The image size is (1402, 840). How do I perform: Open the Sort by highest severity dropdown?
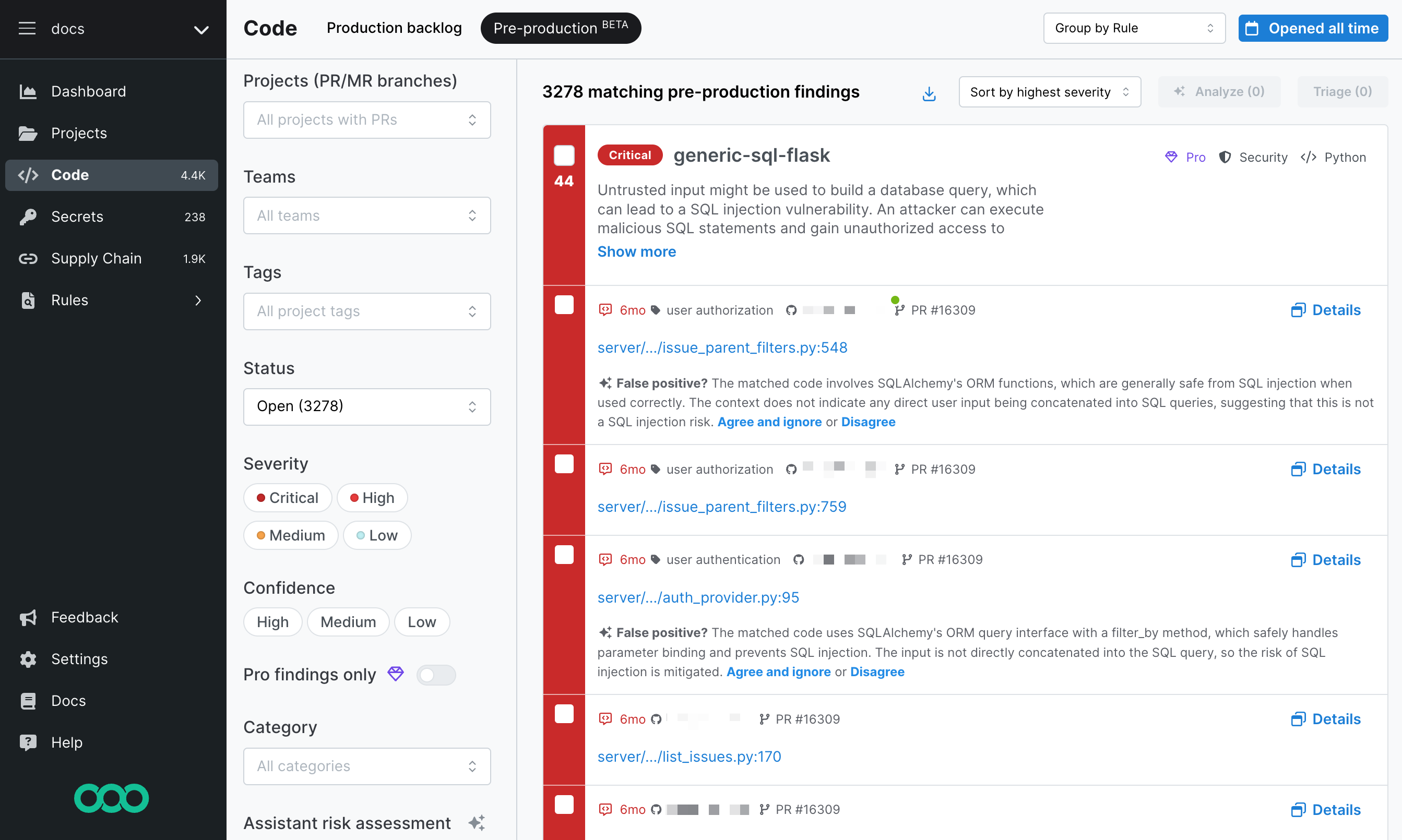coord(1049,92)
